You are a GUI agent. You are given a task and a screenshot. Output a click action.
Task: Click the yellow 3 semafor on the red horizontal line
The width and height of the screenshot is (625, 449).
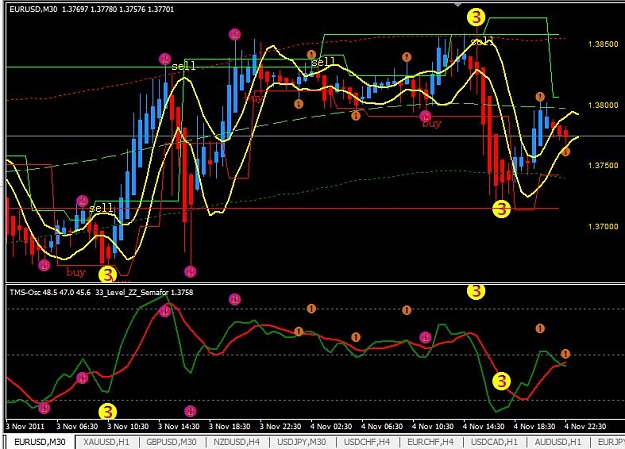[501, 209]
